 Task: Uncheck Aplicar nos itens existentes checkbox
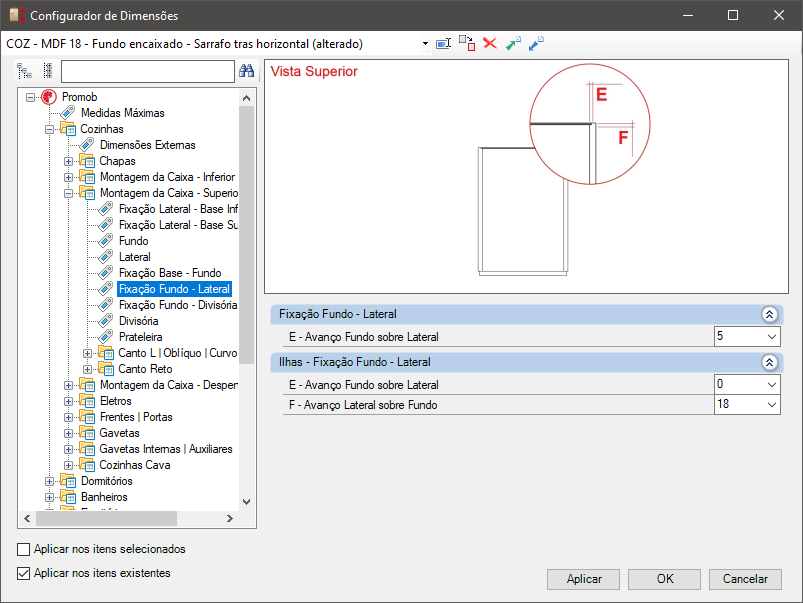click(x=24, y=573)
